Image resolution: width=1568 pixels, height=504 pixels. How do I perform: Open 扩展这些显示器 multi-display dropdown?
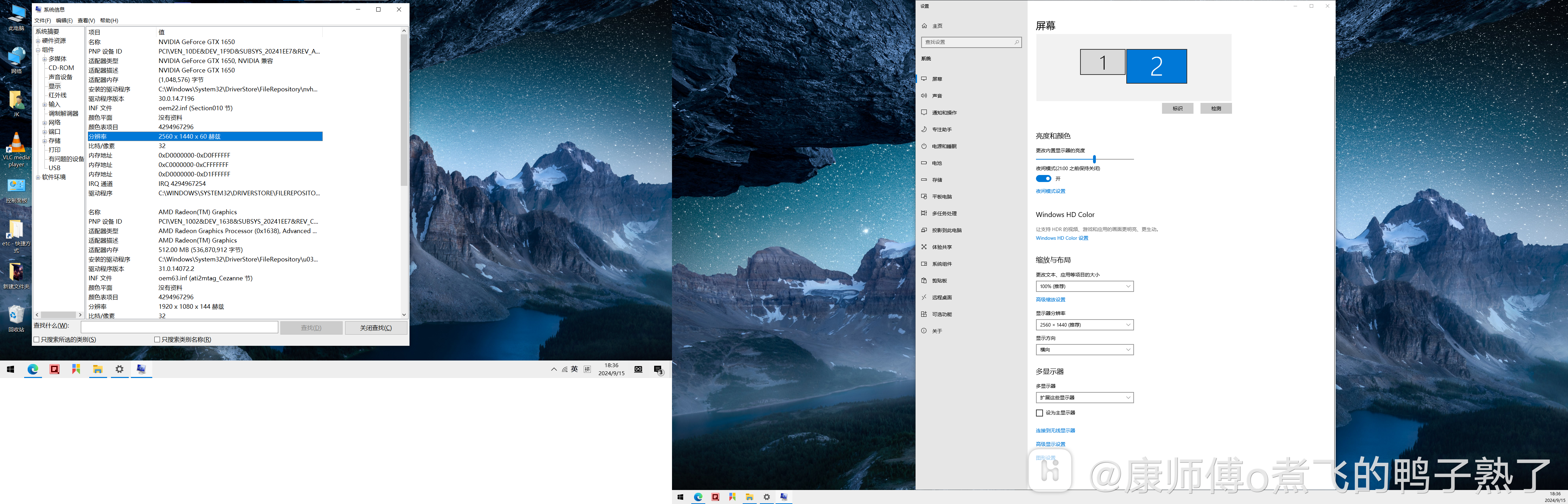[1084, 398]
